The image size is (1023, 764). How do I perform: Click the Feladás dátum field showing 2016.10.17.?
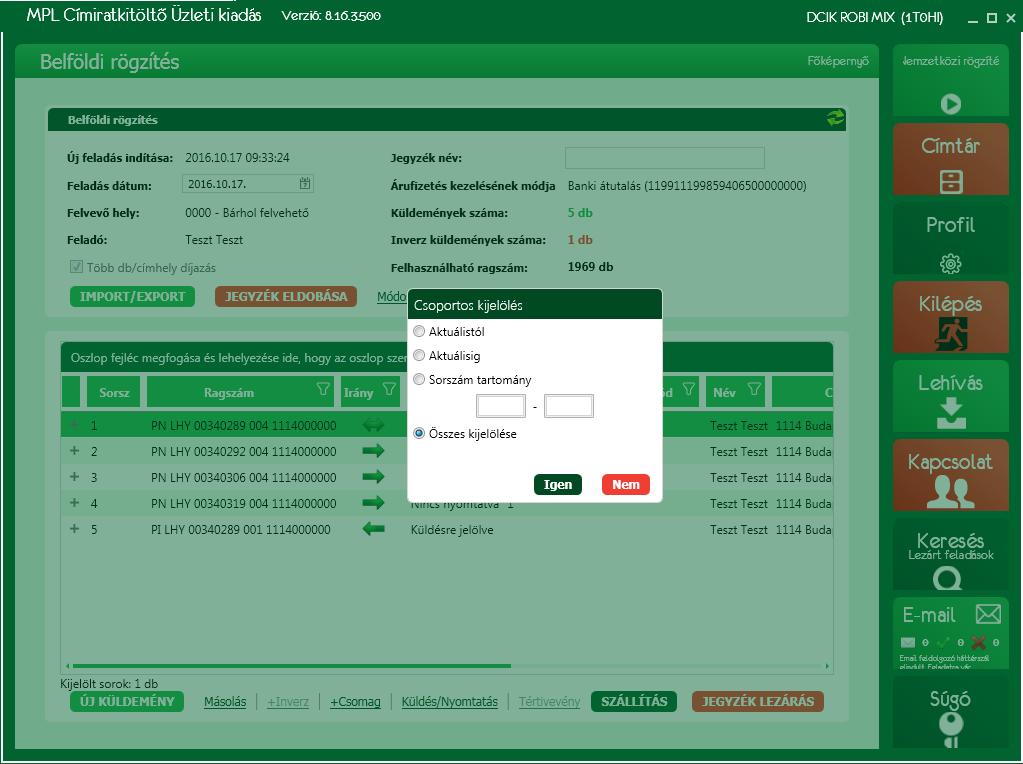click(247, 184)
